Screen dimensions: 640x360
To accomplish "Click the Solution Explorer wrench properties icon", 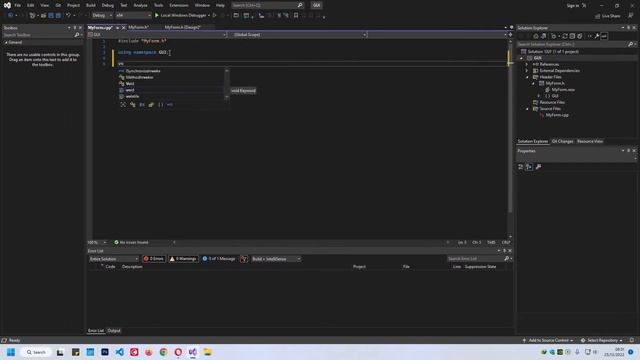I will [597, 36].
